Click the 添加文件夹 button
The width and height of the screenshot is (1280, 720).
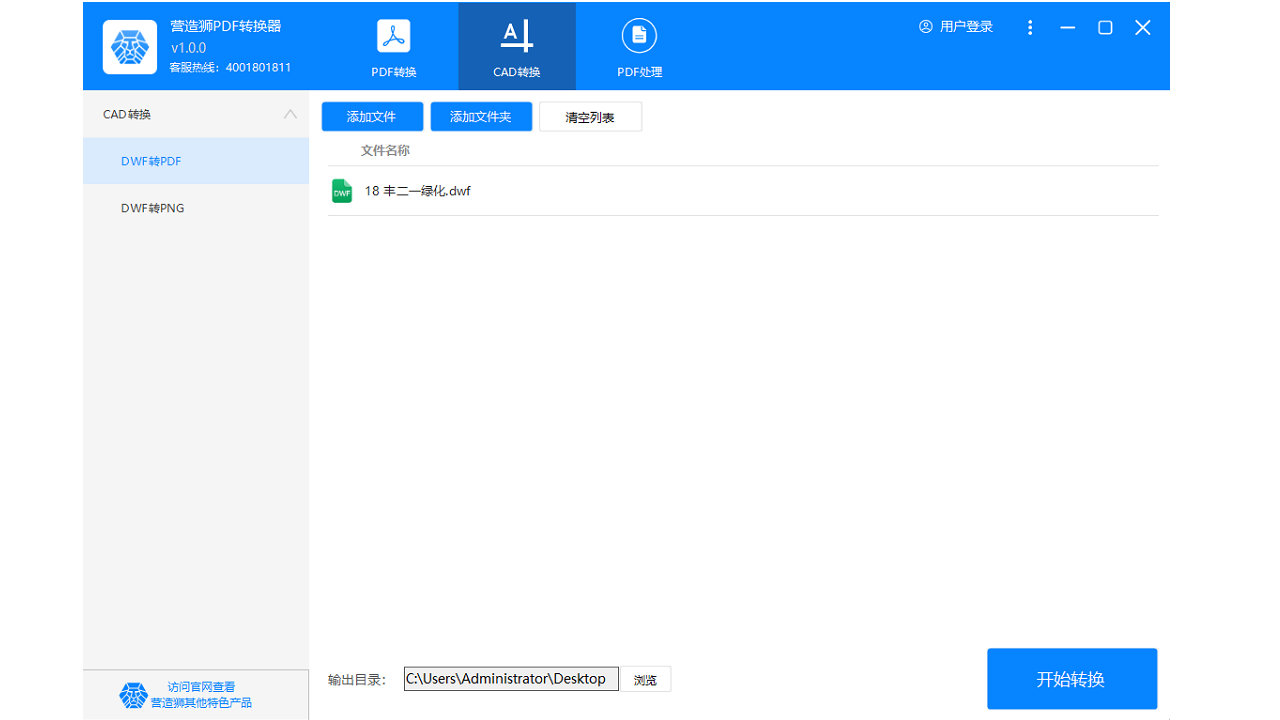481,116
